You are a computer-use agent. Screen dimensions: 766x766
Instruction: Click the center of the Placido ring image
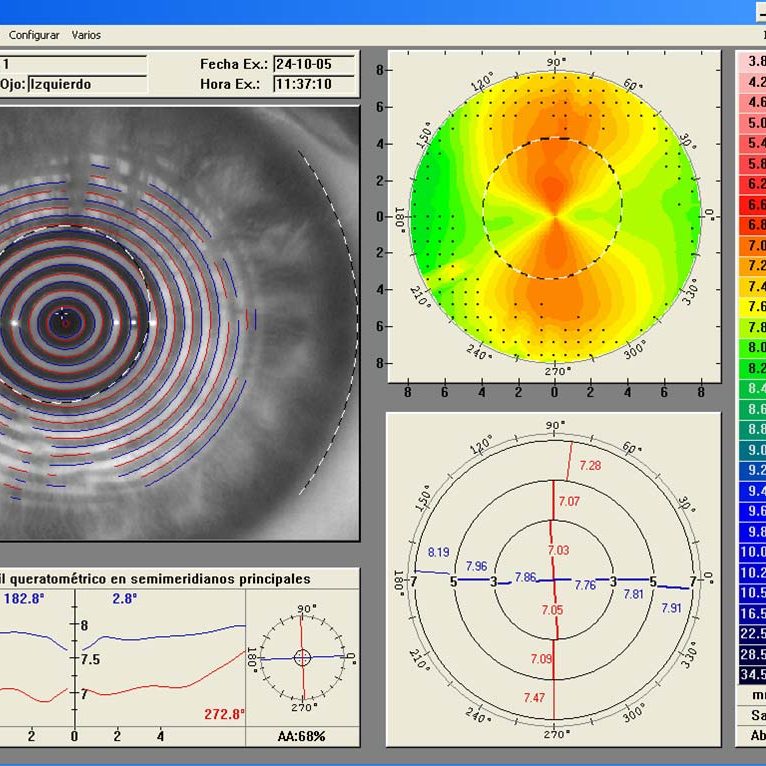66,321
